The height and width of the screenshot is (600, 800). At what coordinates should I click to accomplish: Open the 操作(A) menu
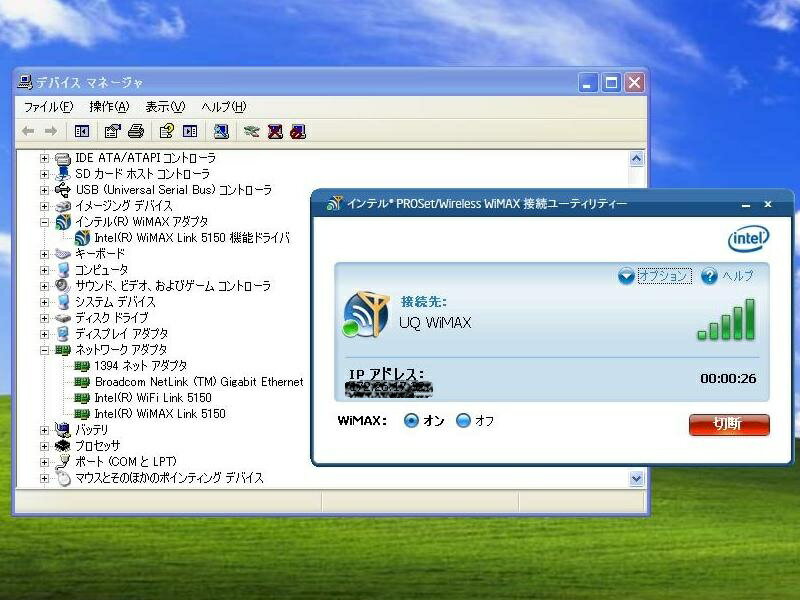109,107
